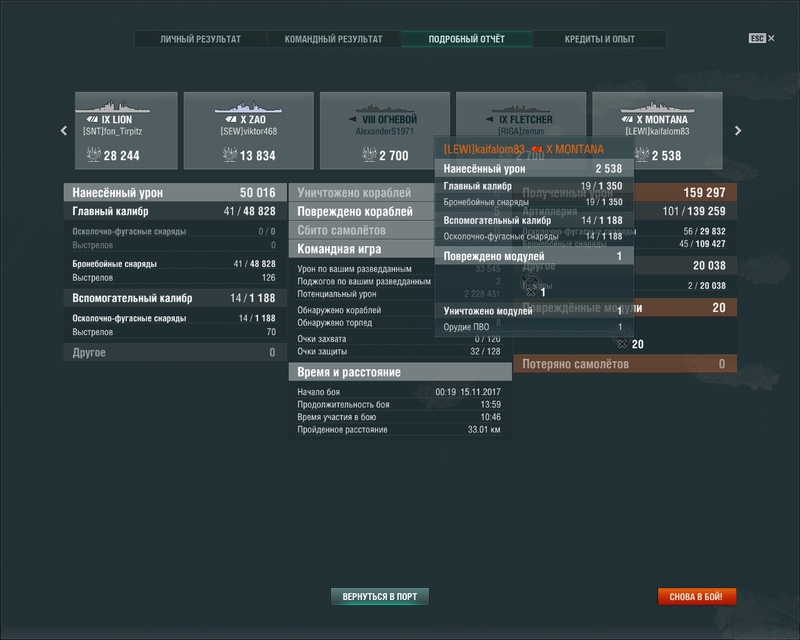Switch to Командный результат tab
Screen dimensions: 800x640
click(333, 39)
